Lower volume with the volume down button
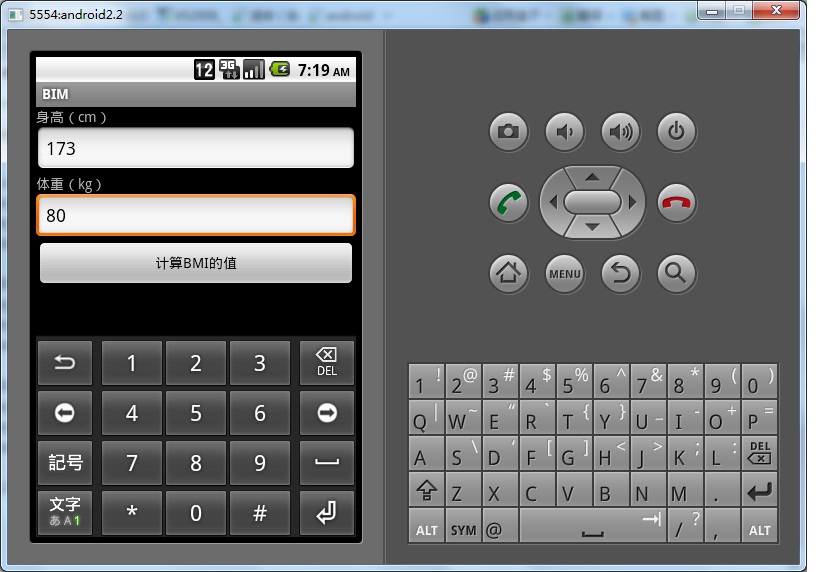 coord(564,131)
